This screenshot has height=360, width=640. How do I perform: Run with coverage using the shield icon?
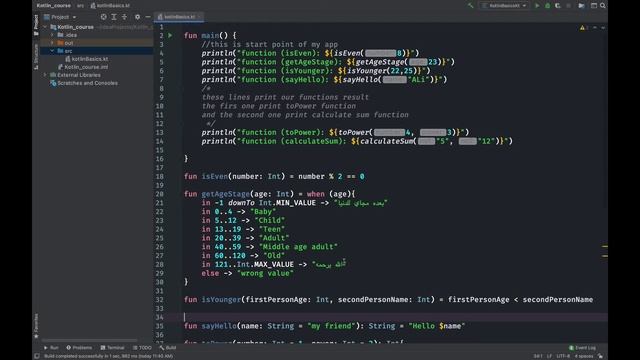tap(558, 6)
